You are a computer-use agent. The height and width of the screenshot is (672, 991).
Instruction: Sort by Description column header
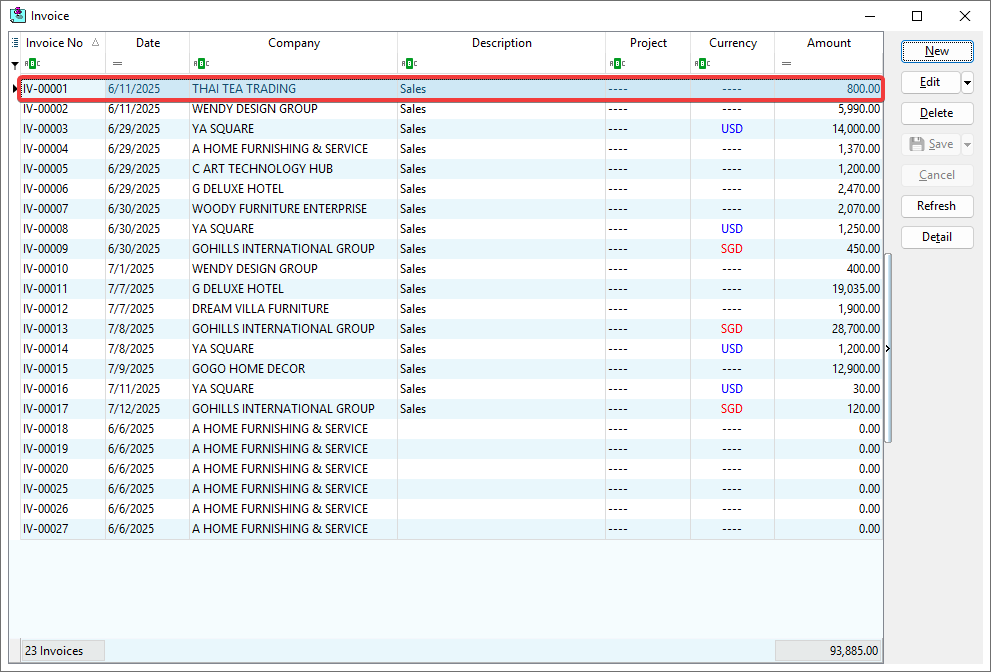click(x=502, y=43)
